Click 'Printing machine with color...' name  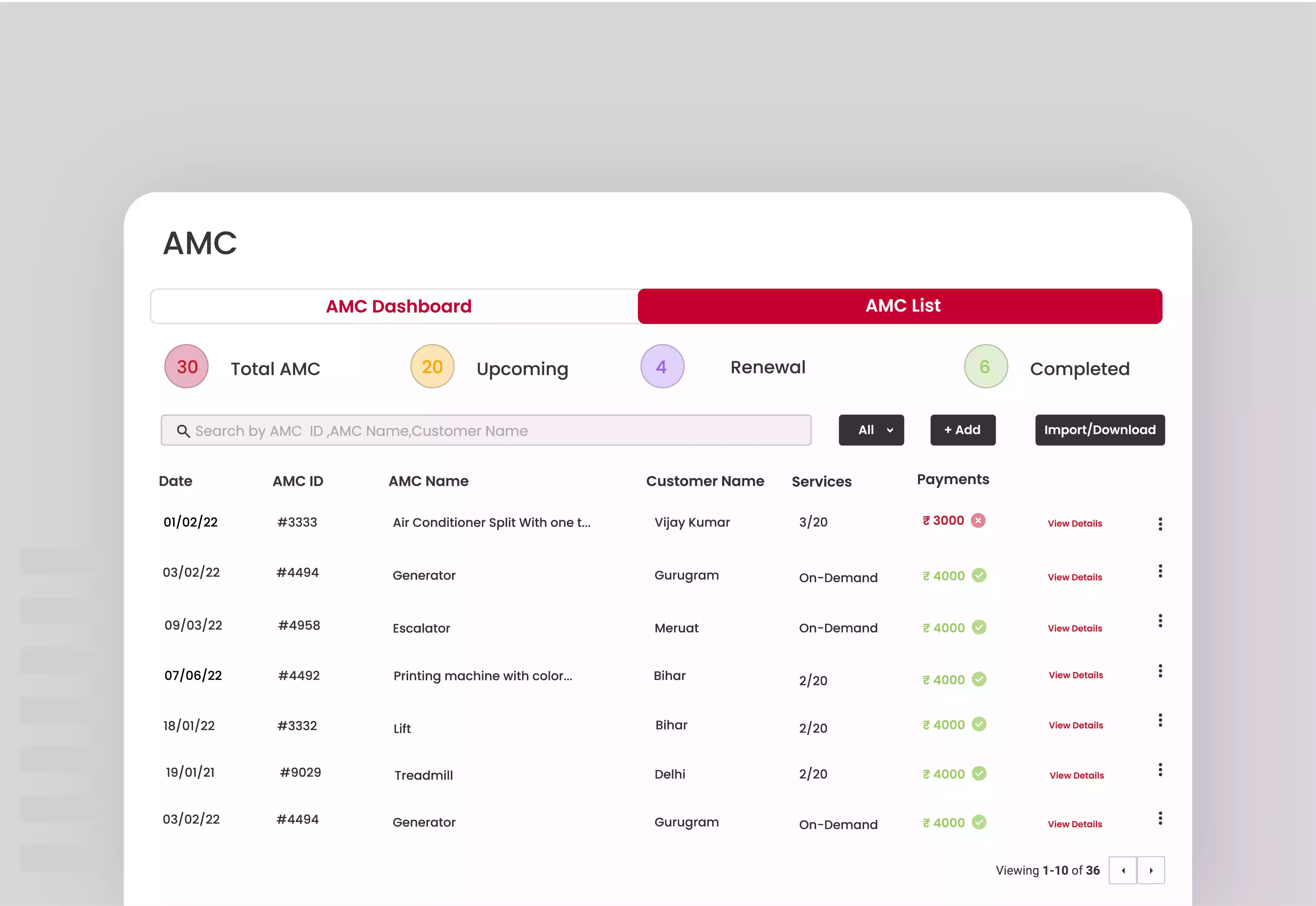pyautogui.click(x=483, y=676)
